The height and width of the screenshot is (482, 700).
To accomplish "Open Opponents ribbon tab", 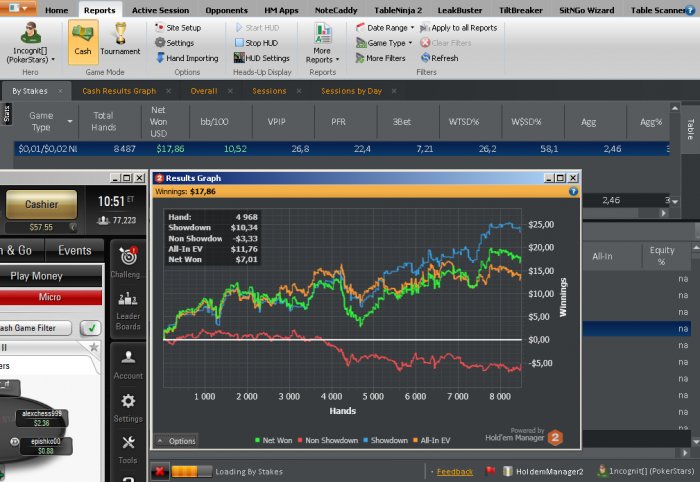I will tap(226, 10).
